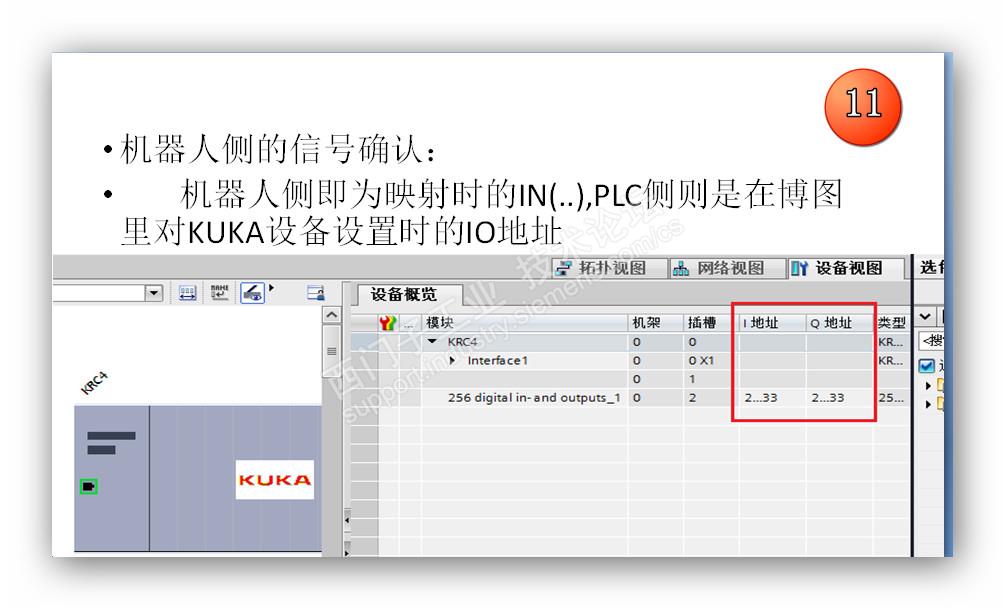
Task: Click the NAME labels toolbar icon
Action: pos(219,293)
